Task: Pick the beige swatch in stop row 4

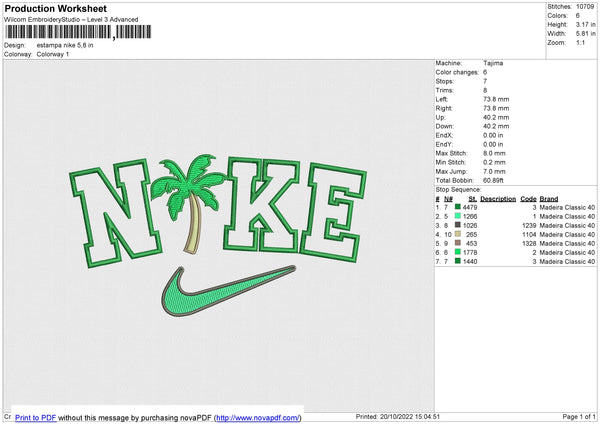Action: (458, 234)
